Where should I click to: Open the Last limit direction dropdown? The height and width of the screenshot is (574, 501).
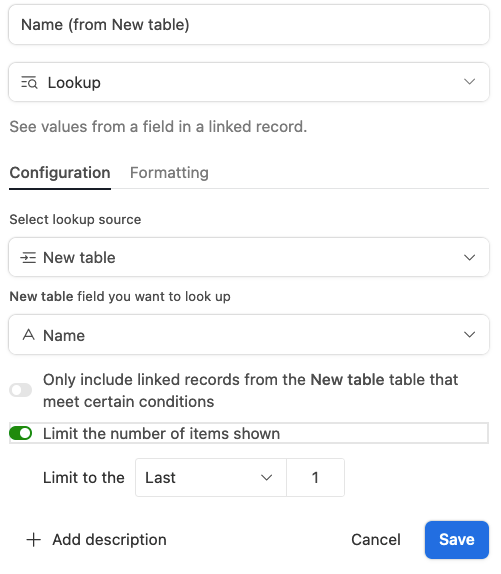(x=211, y=478)
